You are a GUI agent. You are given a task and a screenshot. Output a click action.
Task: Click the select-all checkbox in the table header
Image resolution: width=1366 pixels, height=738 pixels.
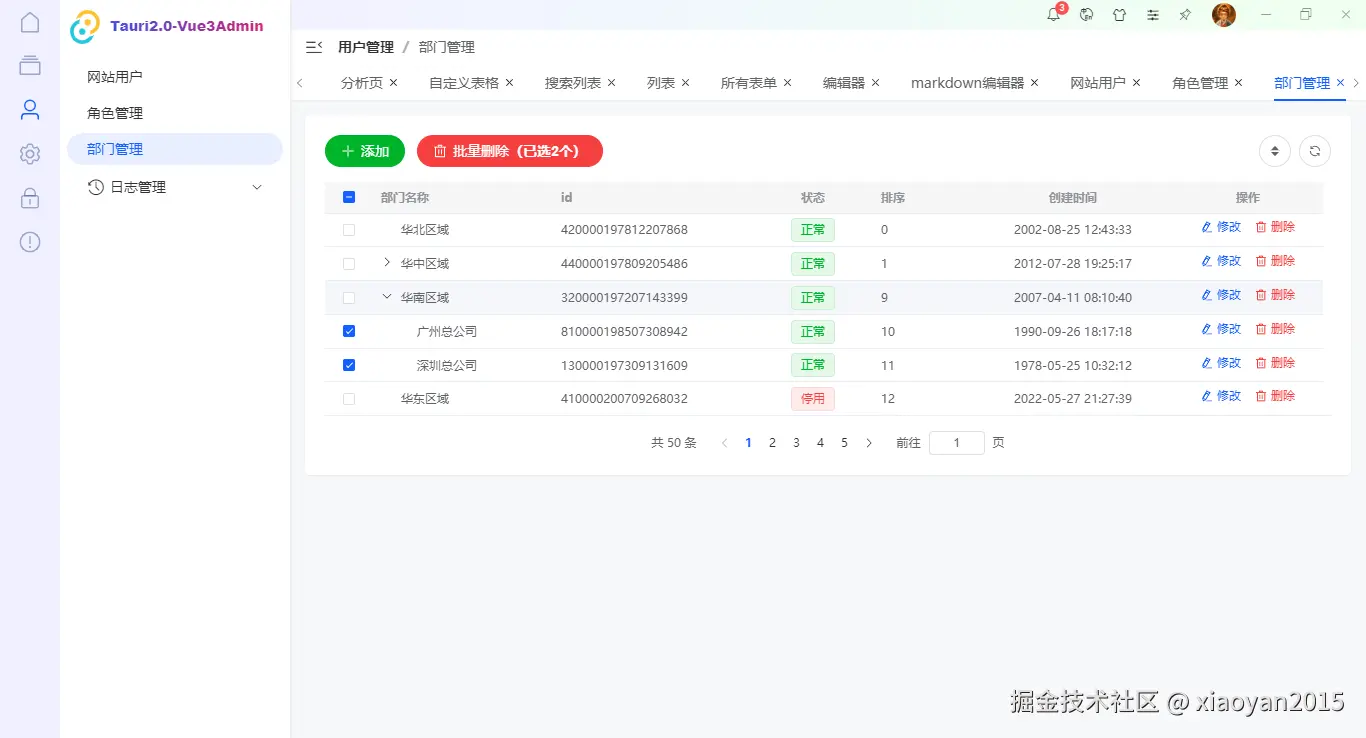[348, 197]
